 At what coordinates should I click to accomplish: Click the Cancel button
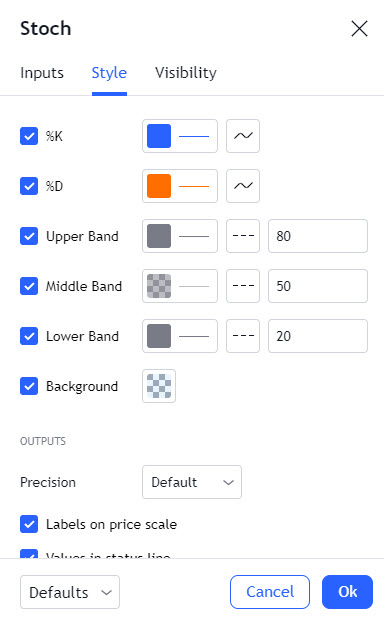click(x=270, y=592)
